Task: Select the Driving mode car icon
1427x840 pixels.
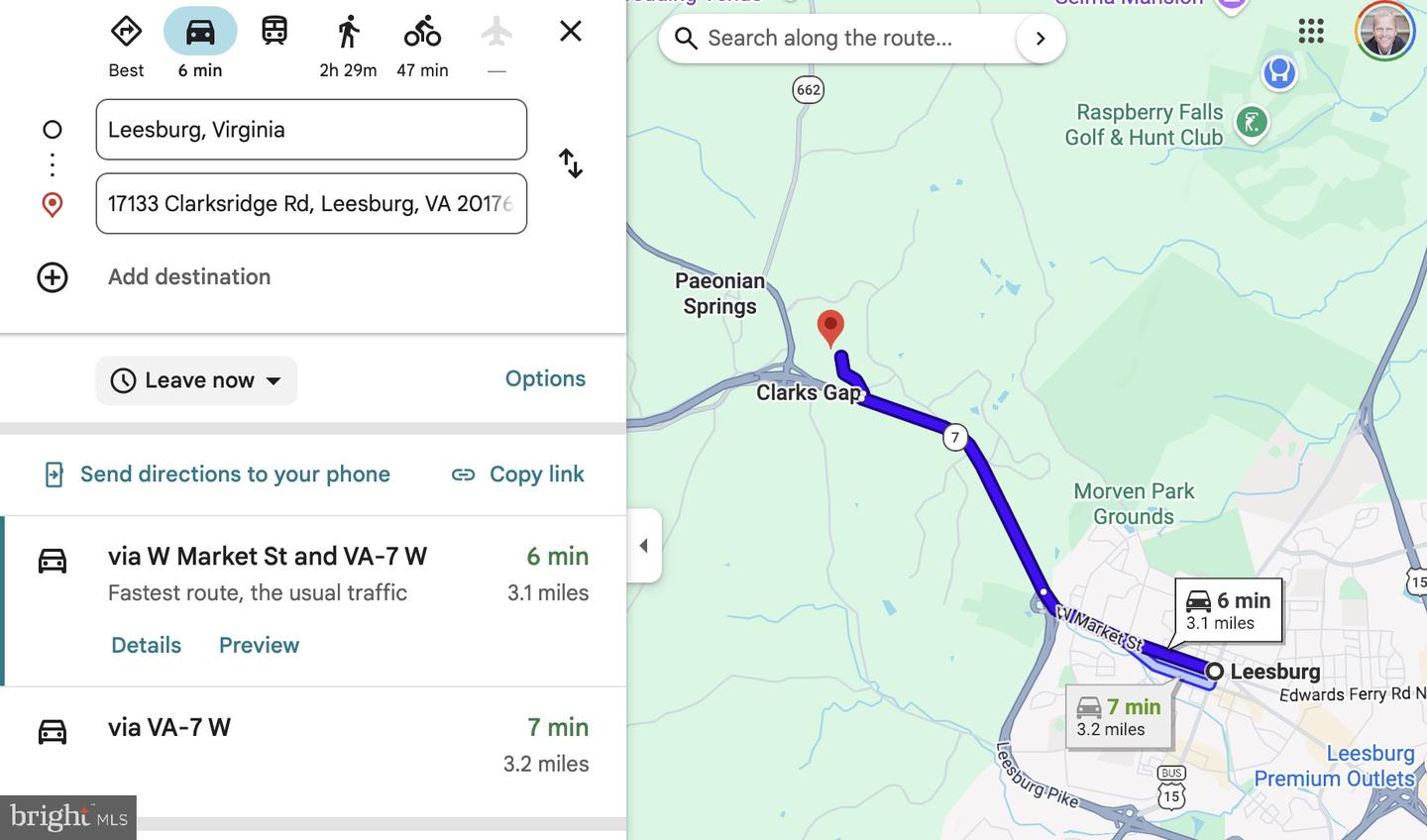Action: (x=200, y=32)
